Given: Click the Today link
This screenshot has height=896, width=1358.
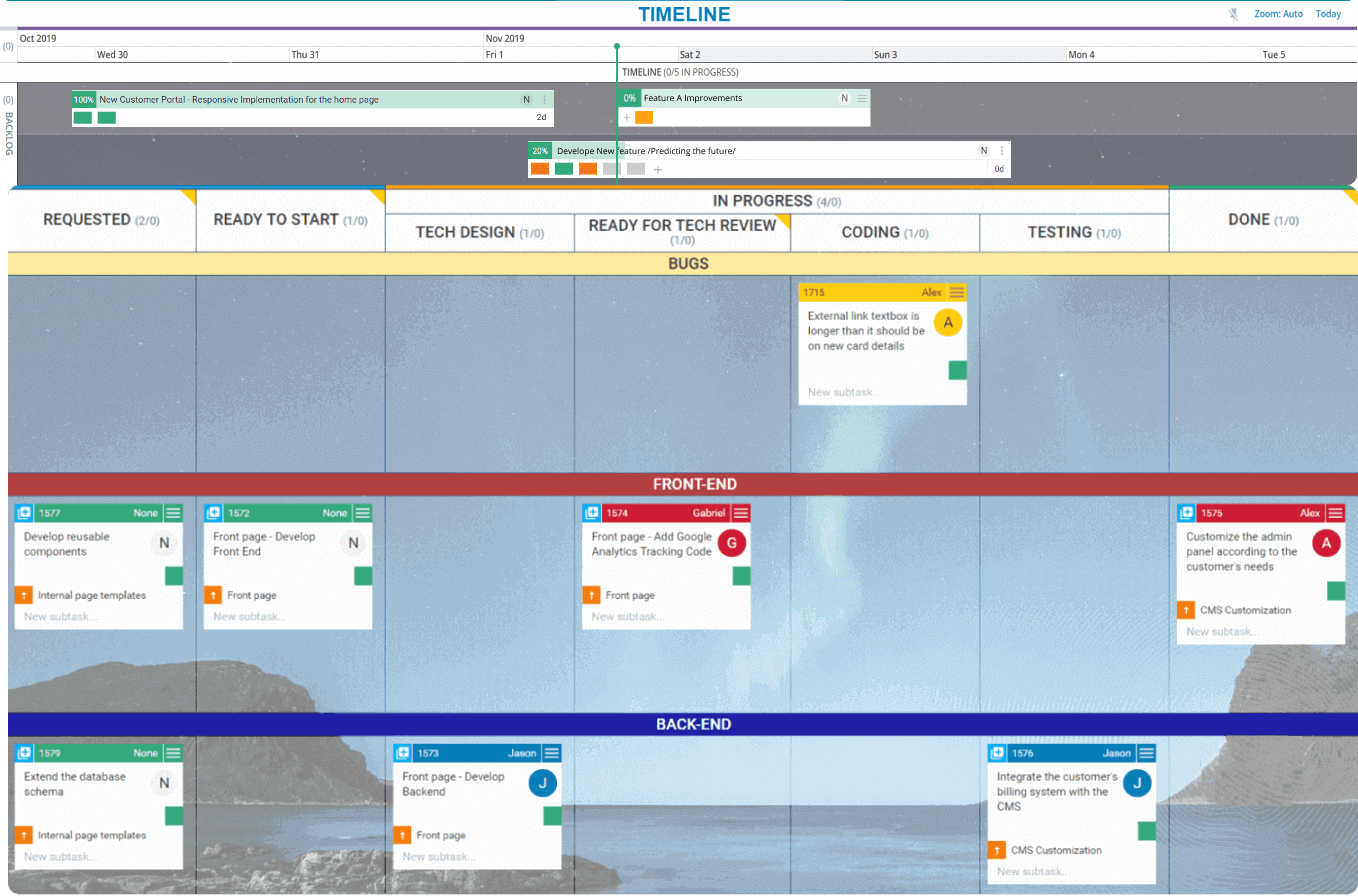Looking at the screenshot, I should pyautogui.click(x=1328, y=13).
